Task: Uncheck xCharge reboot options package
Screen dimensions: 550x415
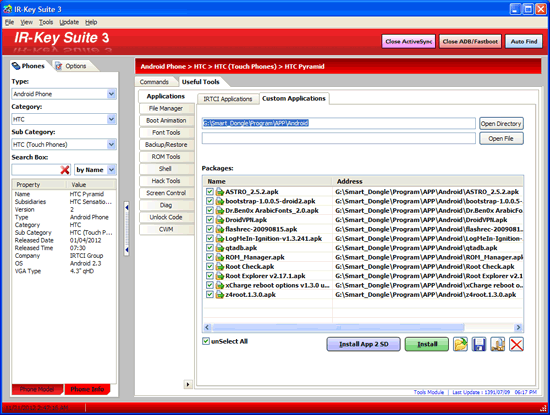Action: (x=210, y=285)
